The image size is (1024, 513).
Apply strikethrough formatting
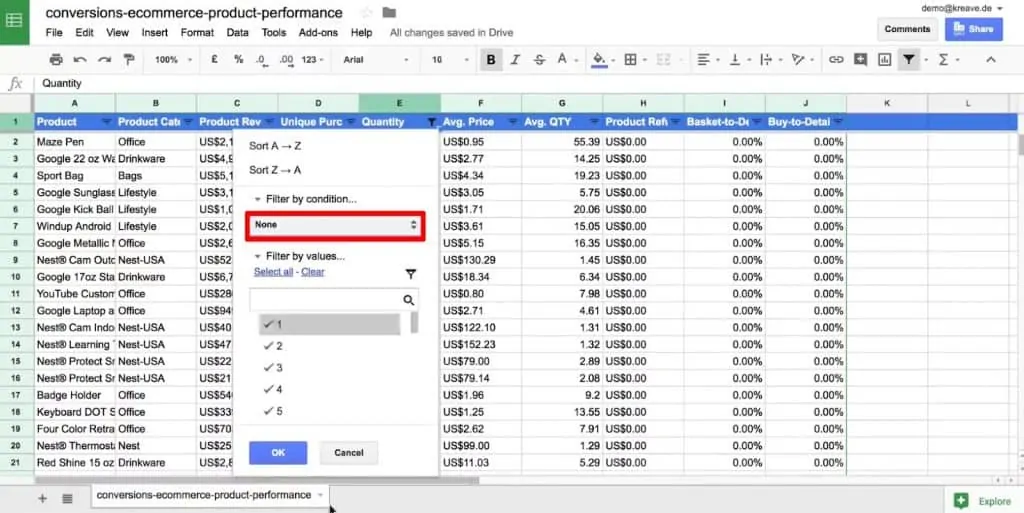(x=539, y=59)
